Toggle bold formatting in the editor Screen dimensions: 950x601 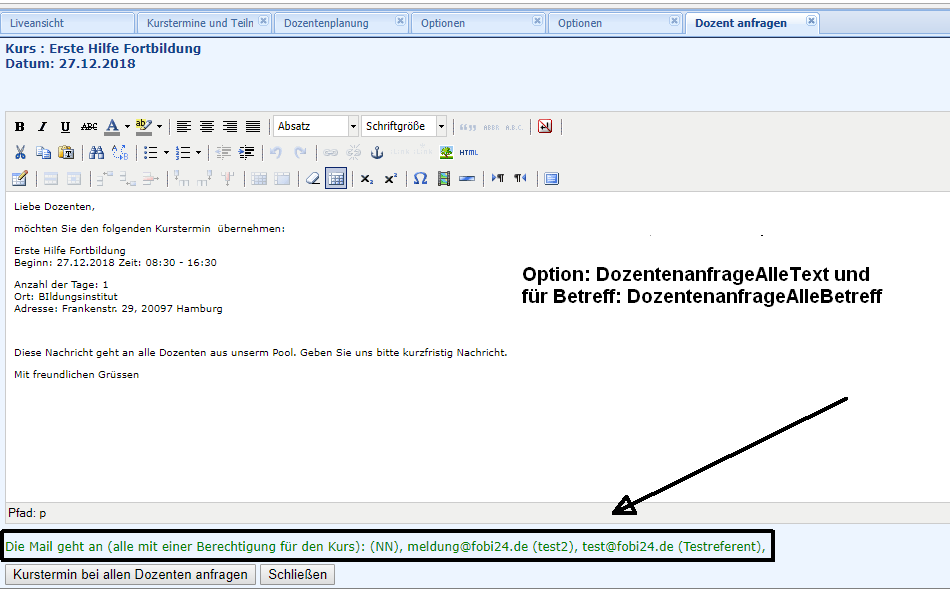[20, 127]
